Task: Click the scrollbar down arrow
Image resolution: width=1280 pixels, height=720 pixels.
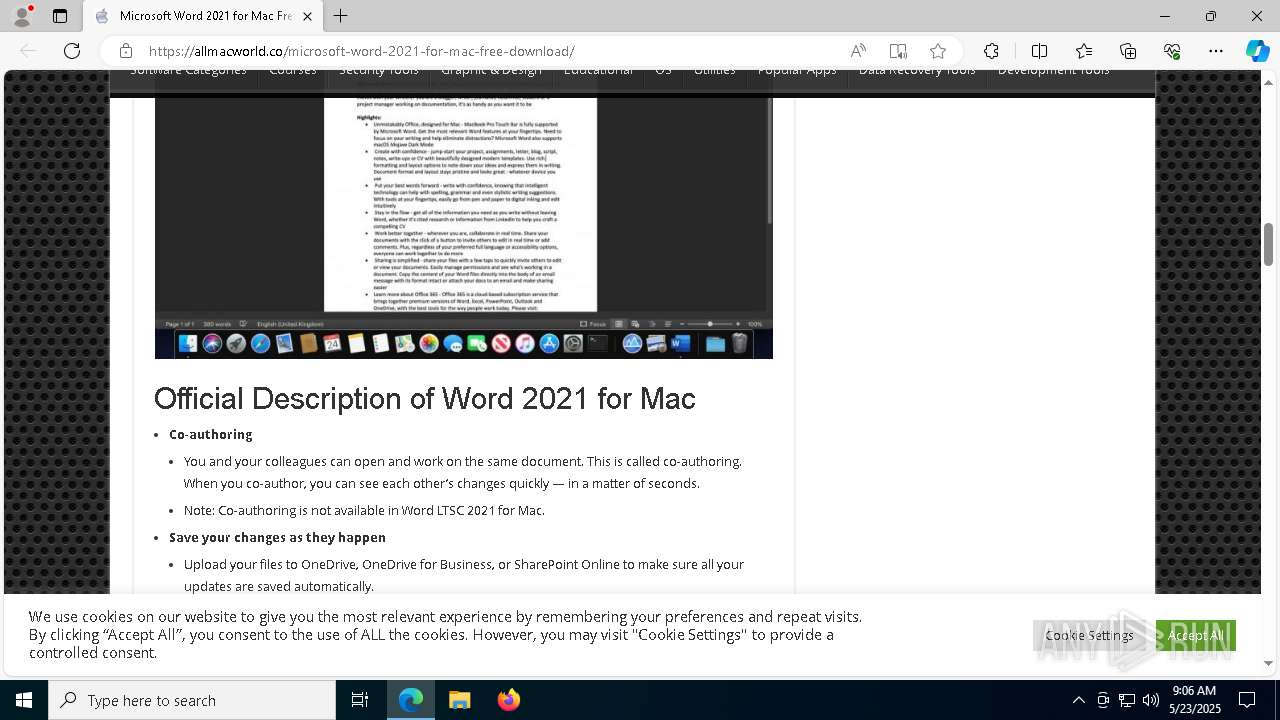Action: (1269, 663)
